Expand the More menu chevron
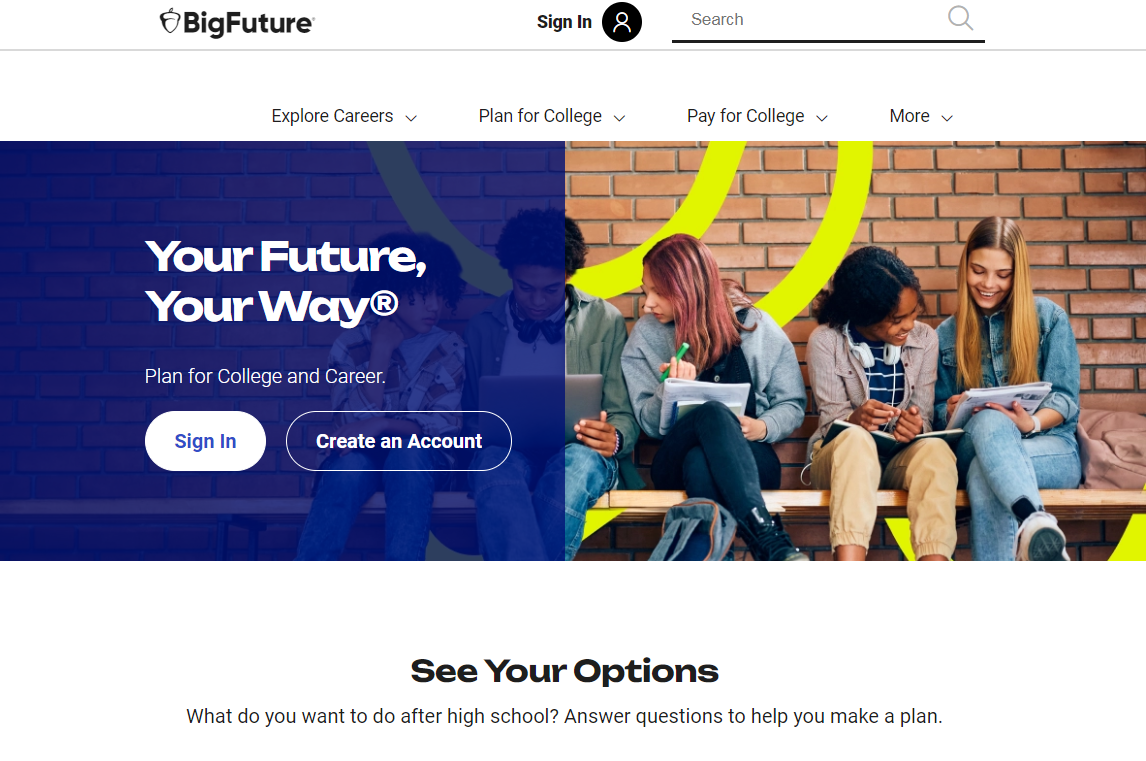This screenshot has height=761, width=1146. coord(946,118)
